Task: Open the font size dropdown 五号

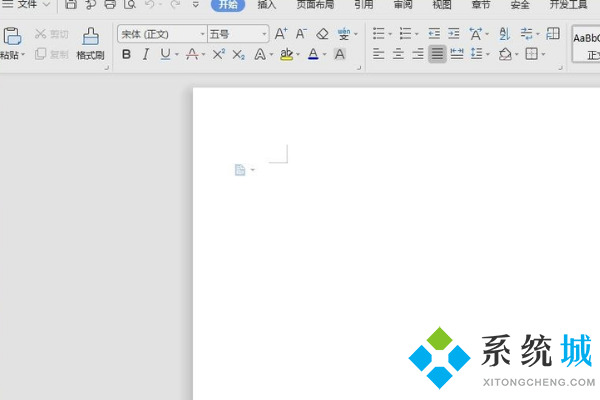Action: tap(237, 34)
